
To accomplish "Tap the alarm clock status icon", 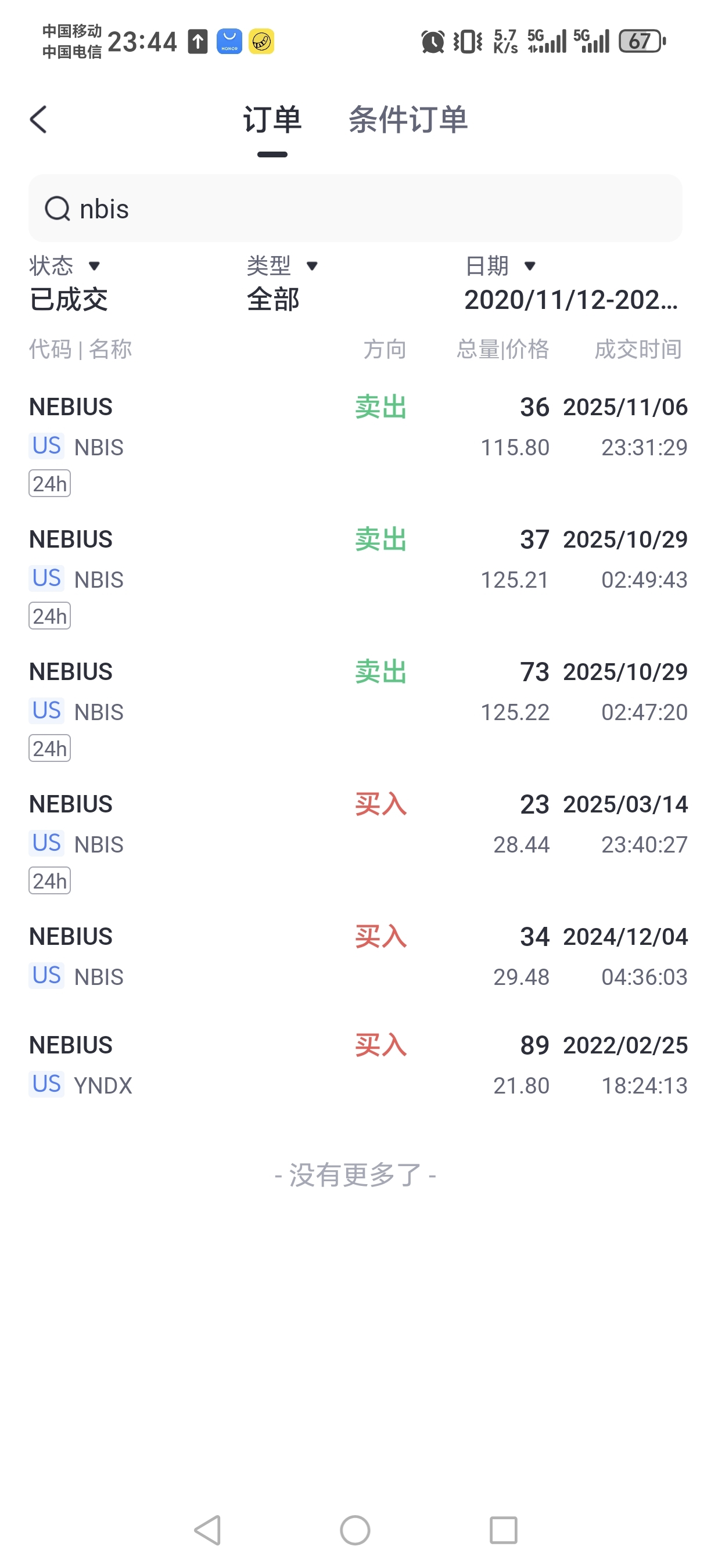I will (433, 41).
